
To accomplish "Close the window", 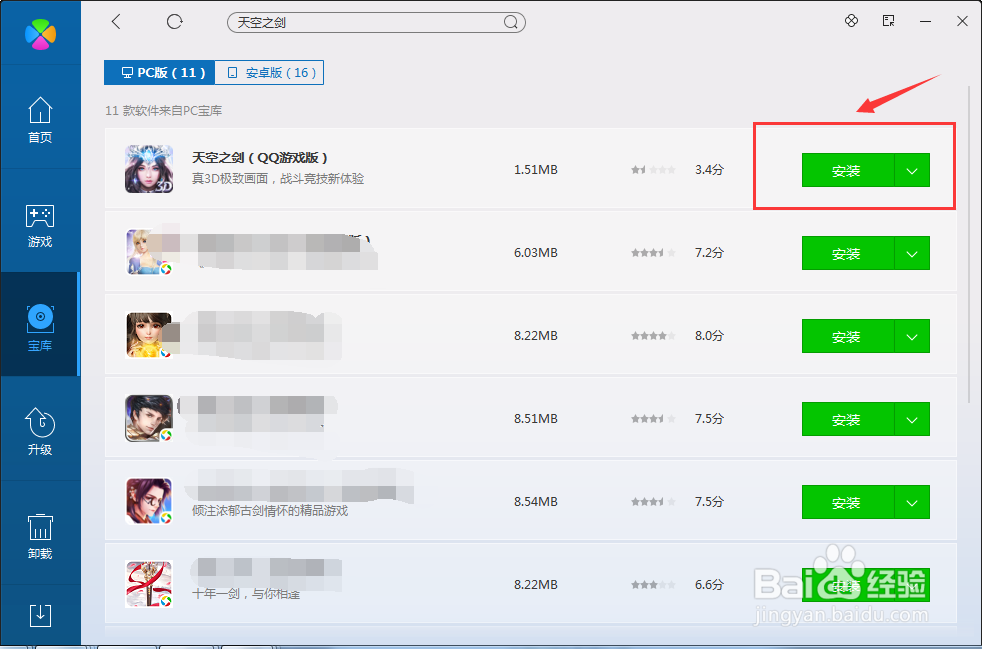I will 963,21.
